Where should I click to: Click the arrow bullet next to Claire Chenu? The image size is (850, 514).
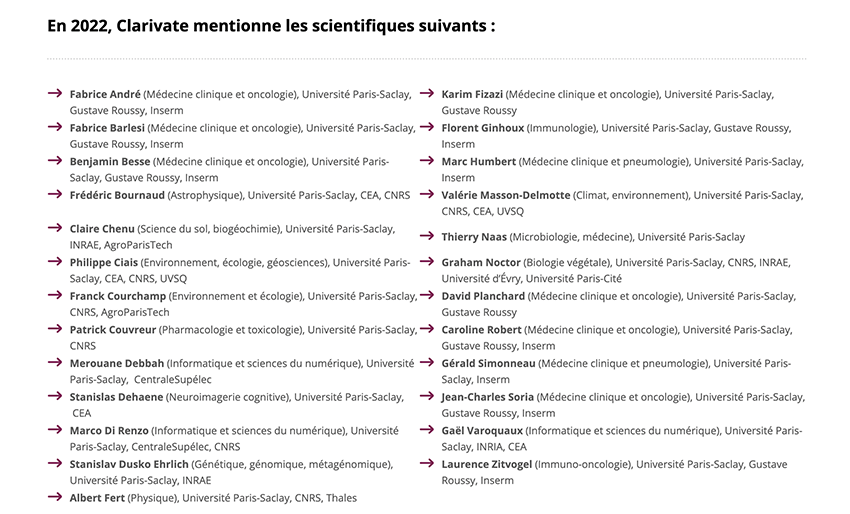[55, 228]
